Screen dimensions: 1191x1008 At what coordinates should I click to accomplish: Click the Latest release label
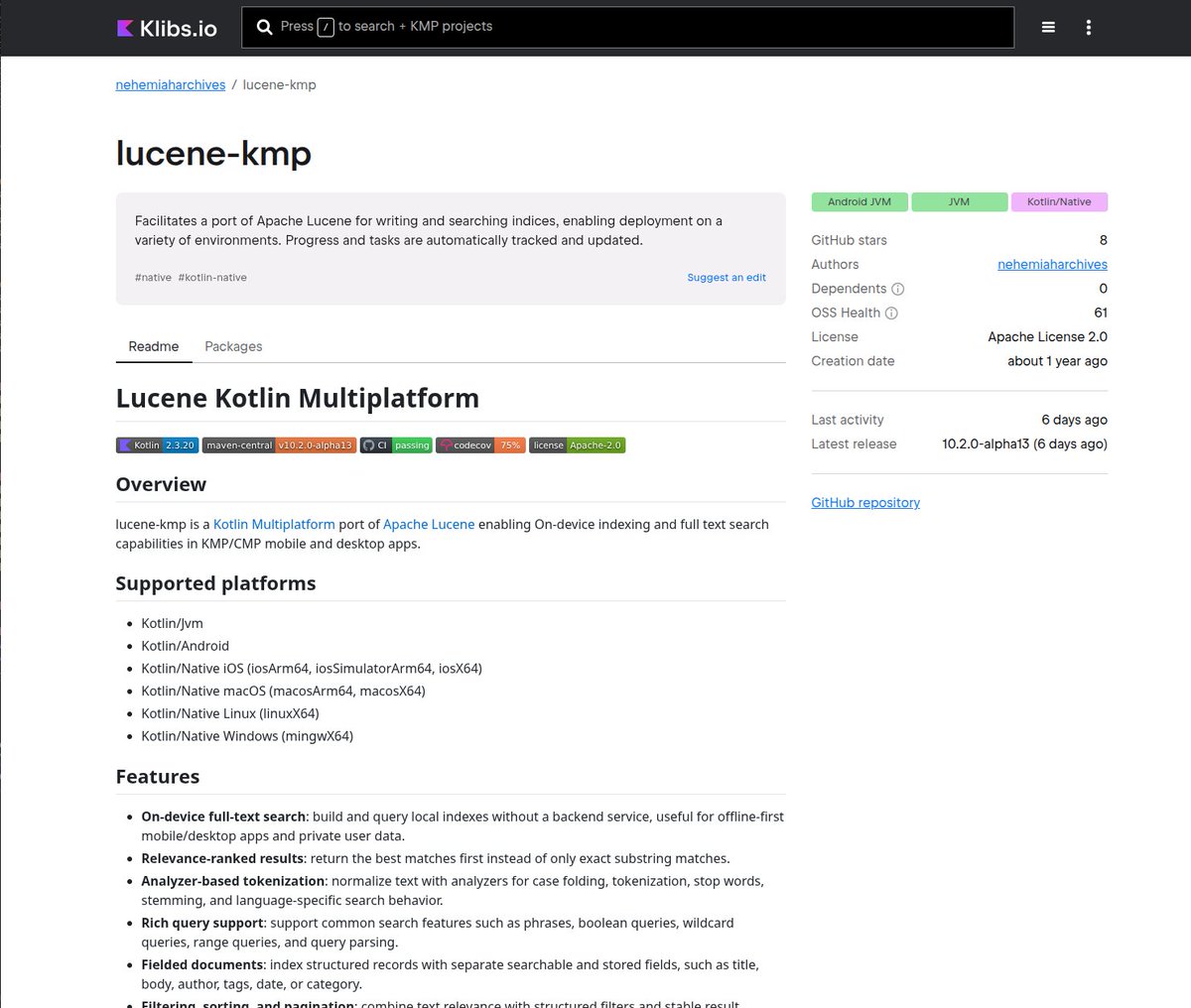pyautogui.click(x=854, y=444)
